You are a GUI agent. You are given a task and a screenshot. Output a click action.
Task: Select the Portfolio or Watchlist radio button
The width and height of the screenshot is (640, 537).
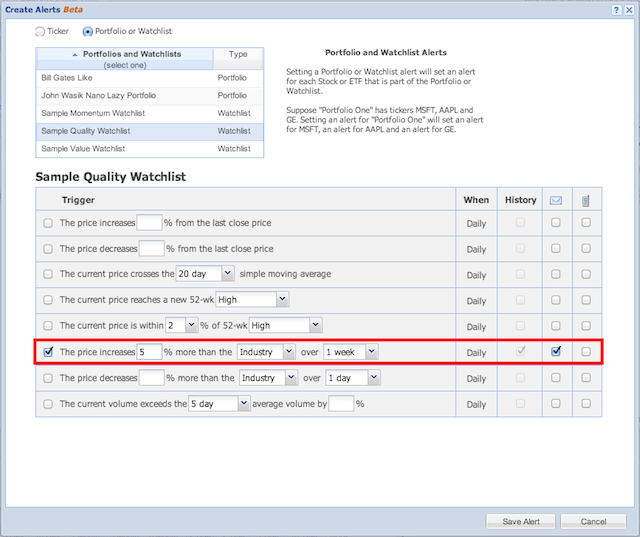click(x=87, y=31)
